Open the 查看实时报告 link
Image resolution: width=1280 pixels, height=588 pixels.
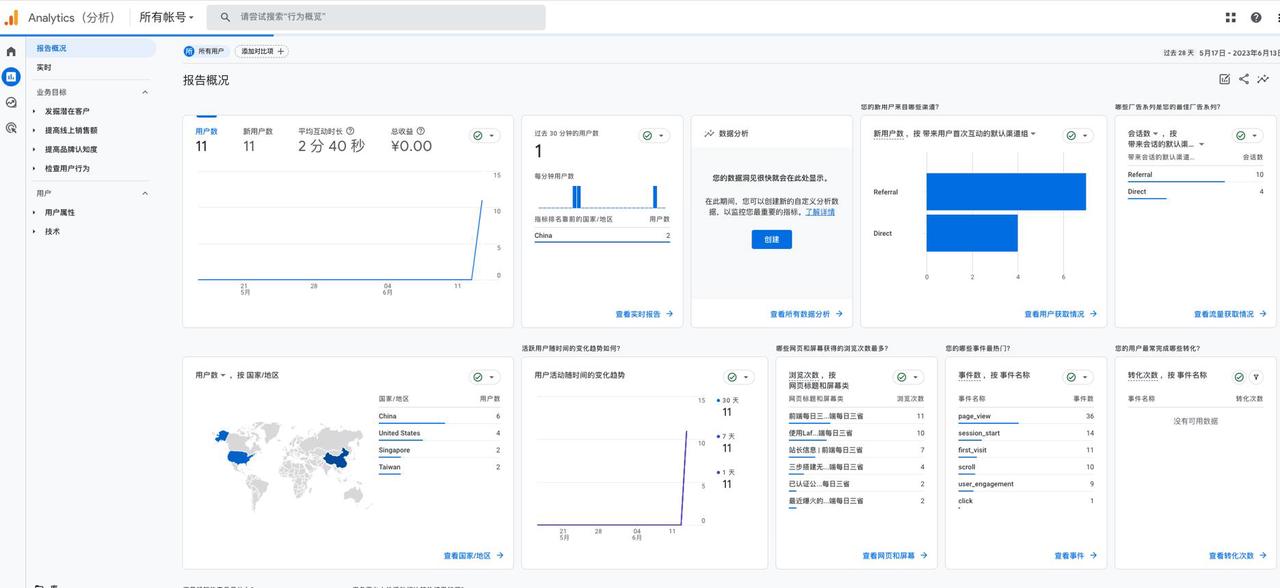pos(644,314)
